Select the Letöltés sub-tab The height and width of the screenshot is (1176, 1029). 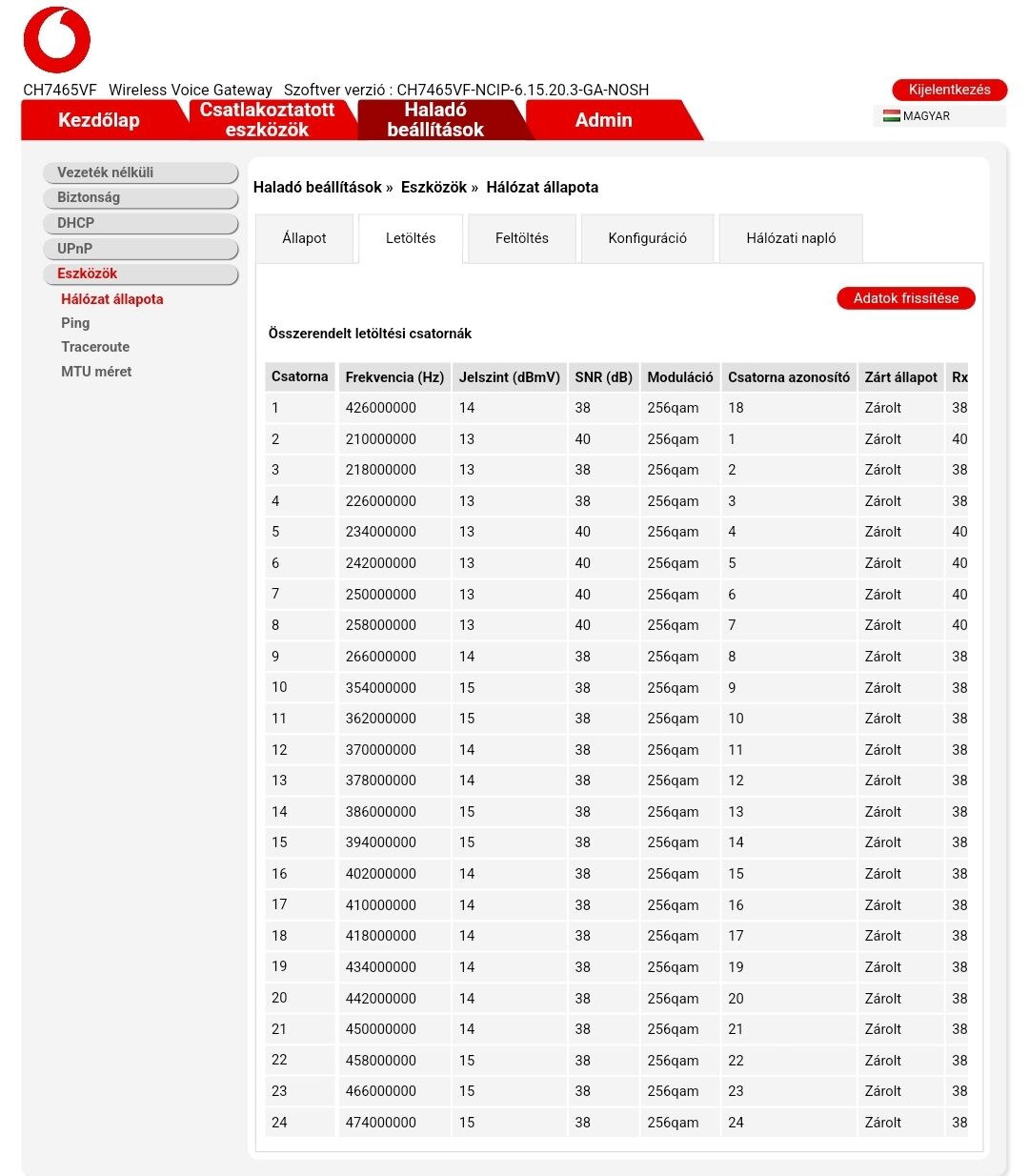[411, 238]
